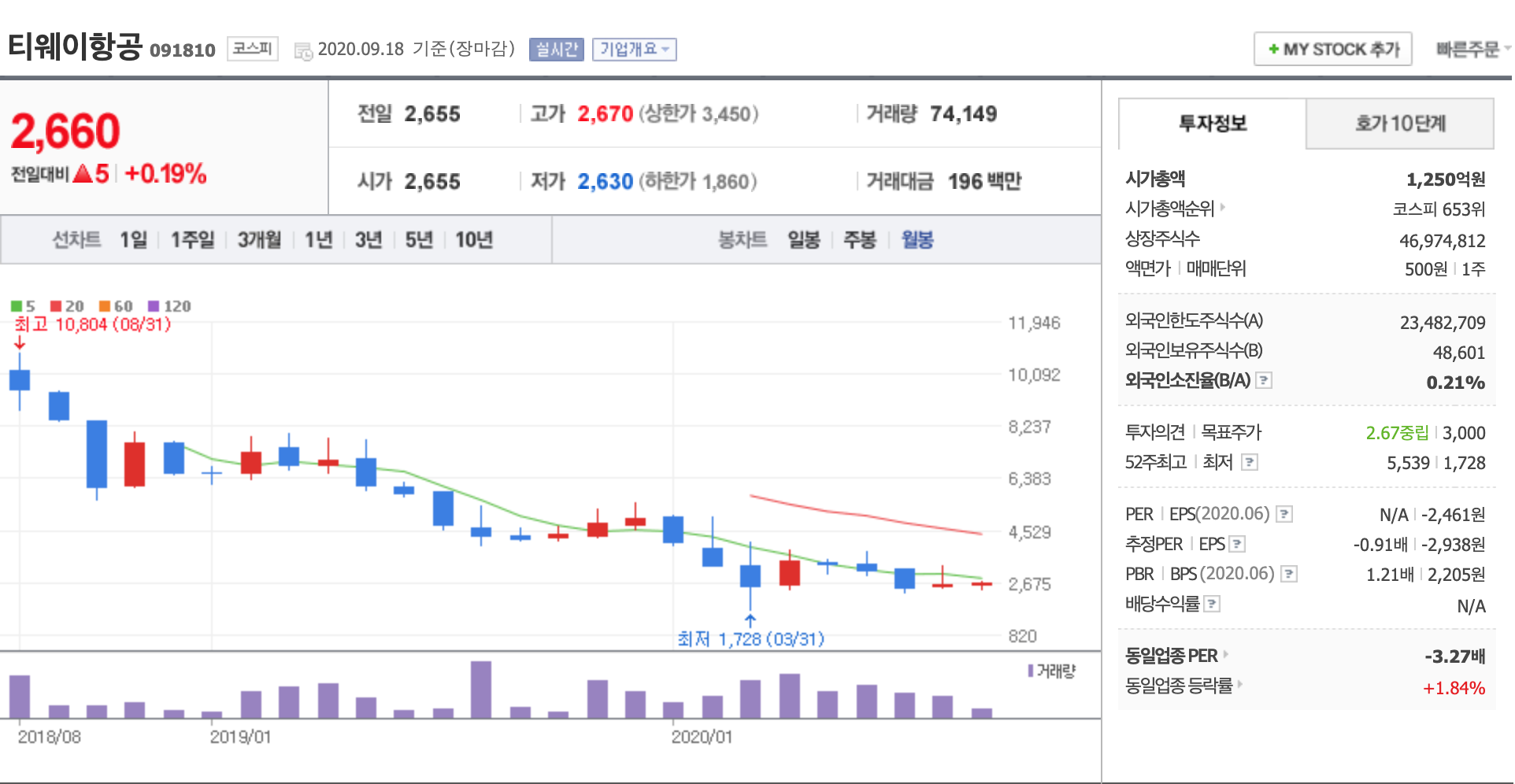Click the 동일업종 PER value -3.27배
Viewport: 1515px width, 784px height.
(x=1455, y=656)
